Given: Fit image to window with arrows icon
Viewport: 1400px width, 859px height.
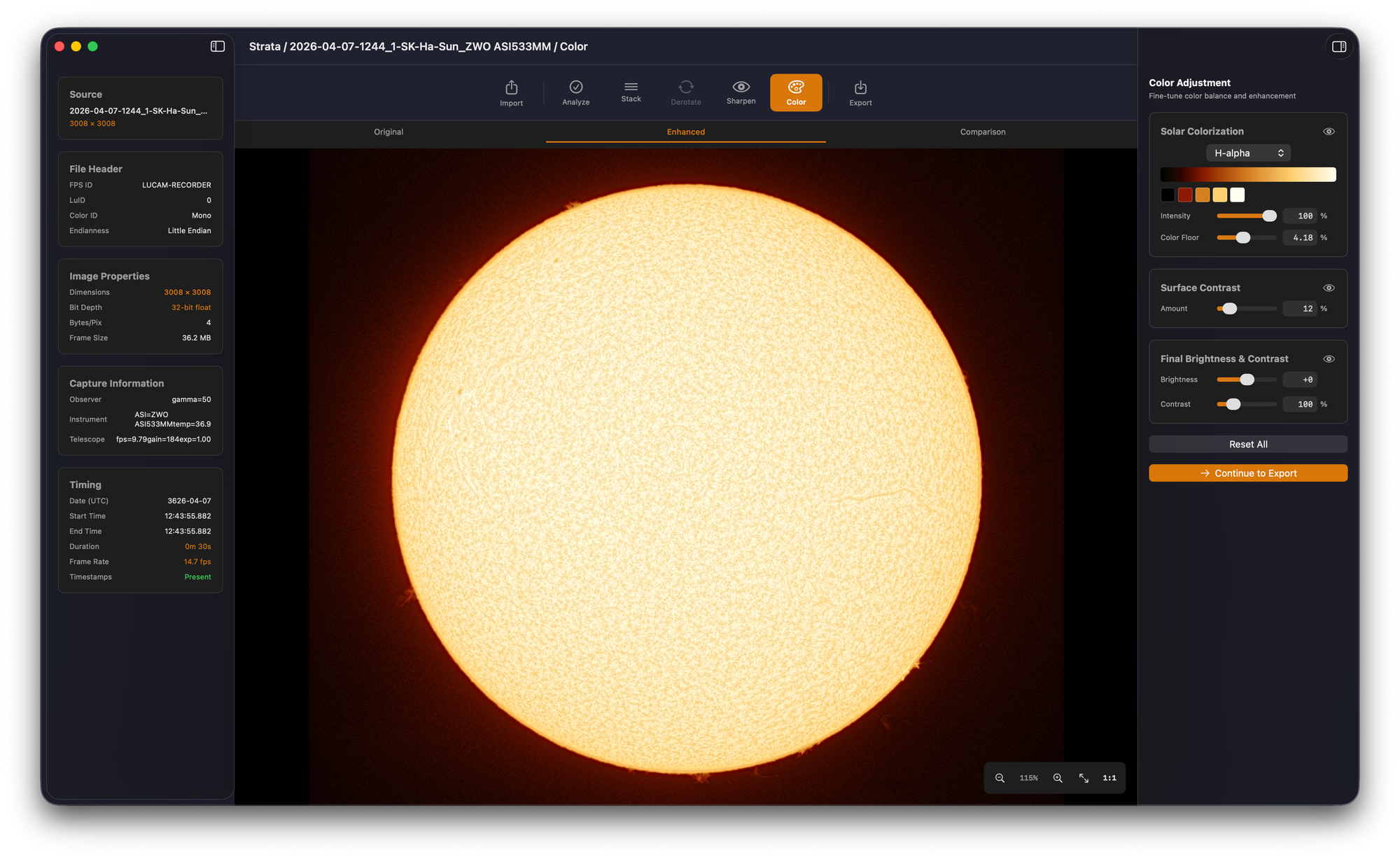Looking at the screenshot, I should tap(1084, 778).
